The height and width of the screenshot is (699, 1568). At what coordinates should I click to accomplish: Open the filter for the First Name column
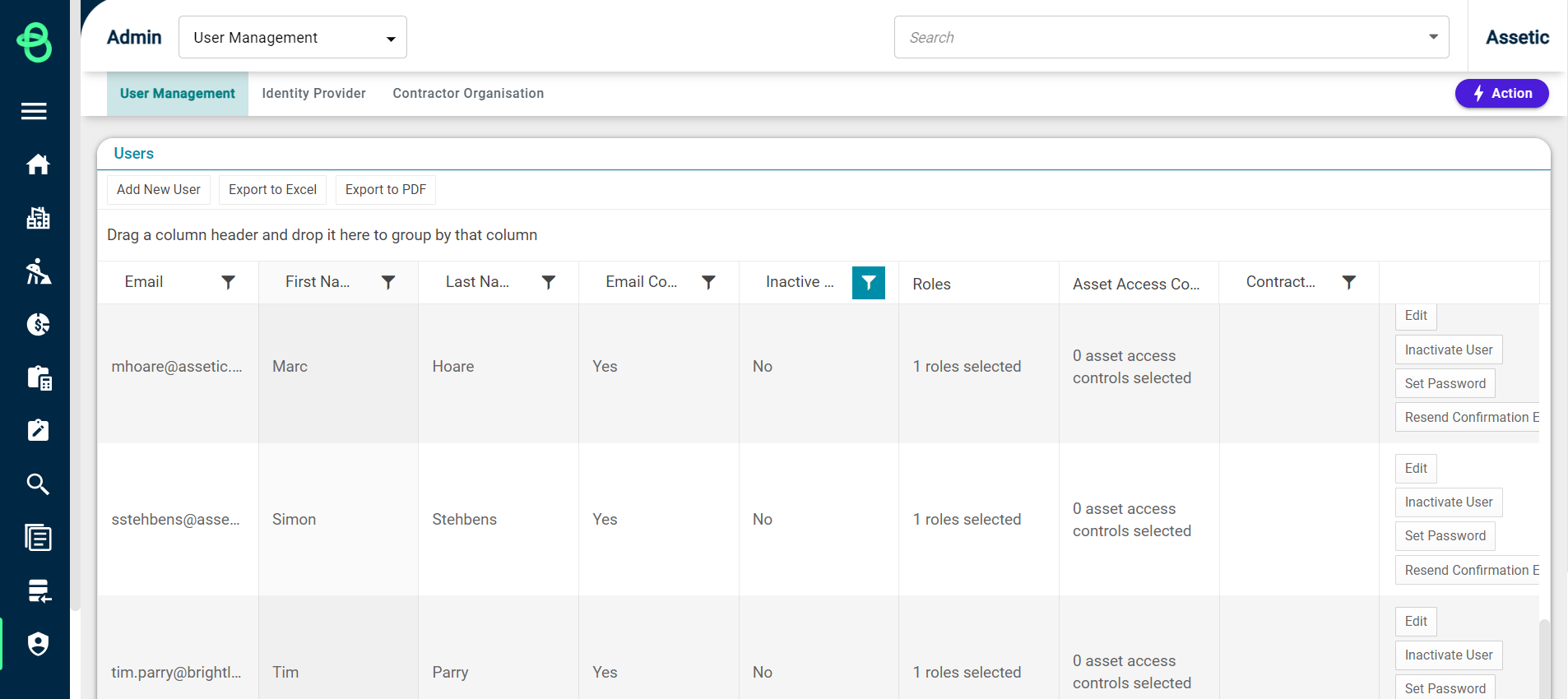(388, 282)
